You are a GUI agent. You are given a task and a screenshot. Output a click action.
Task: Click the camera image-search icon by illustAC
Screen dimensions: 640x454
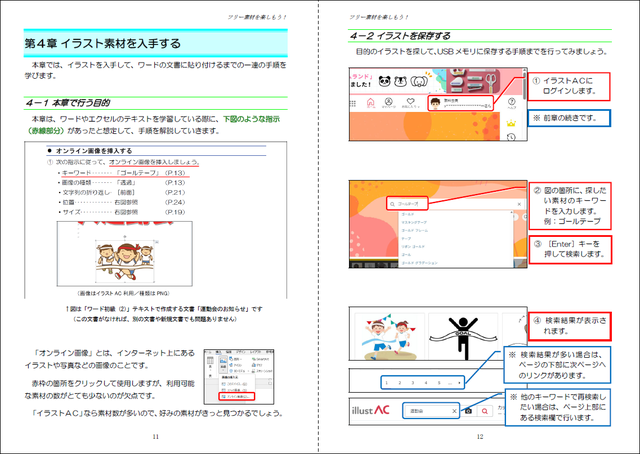pos(469,411)
